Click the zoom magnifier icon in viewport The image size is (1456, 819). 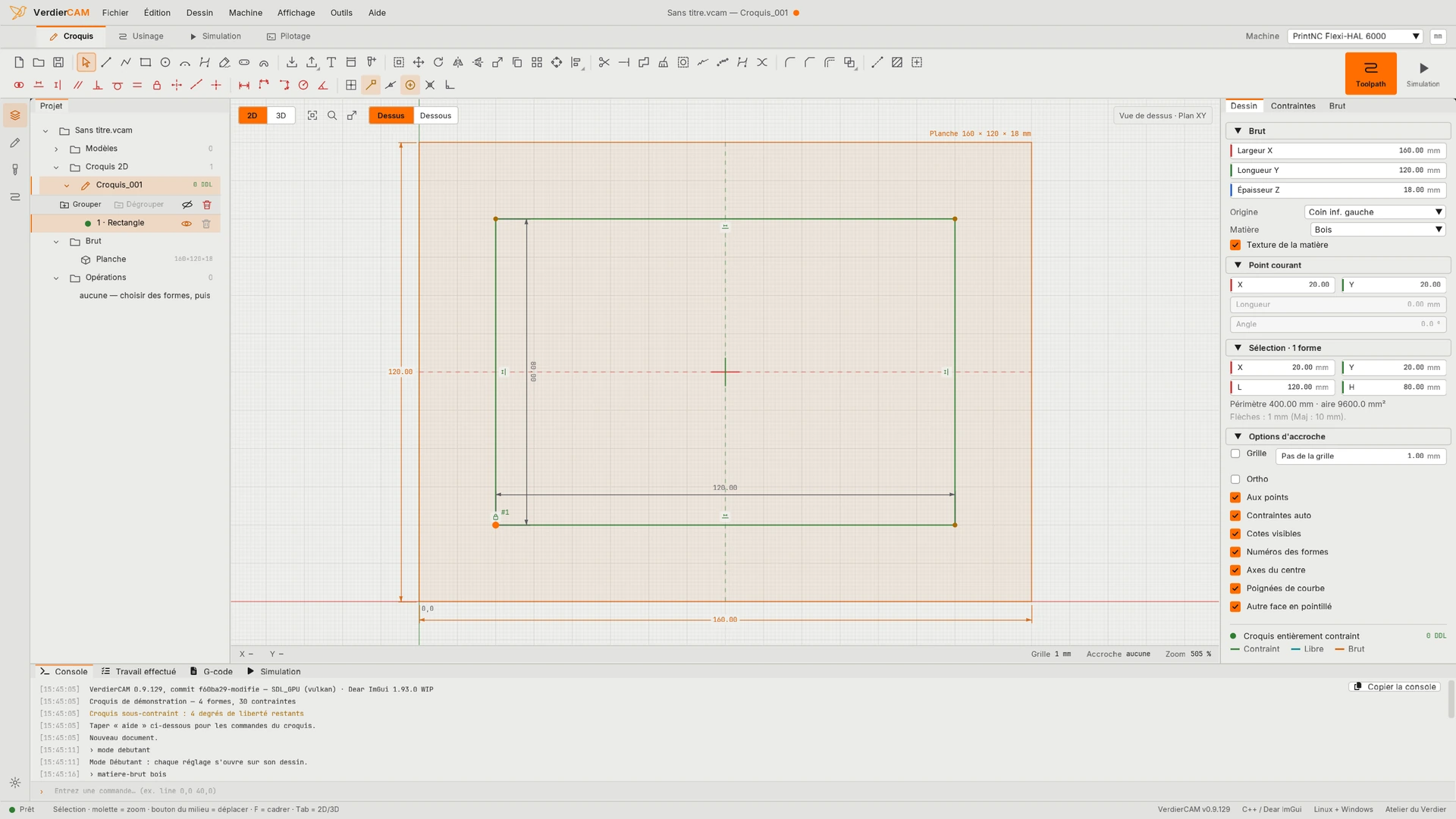tap(332, 116)
